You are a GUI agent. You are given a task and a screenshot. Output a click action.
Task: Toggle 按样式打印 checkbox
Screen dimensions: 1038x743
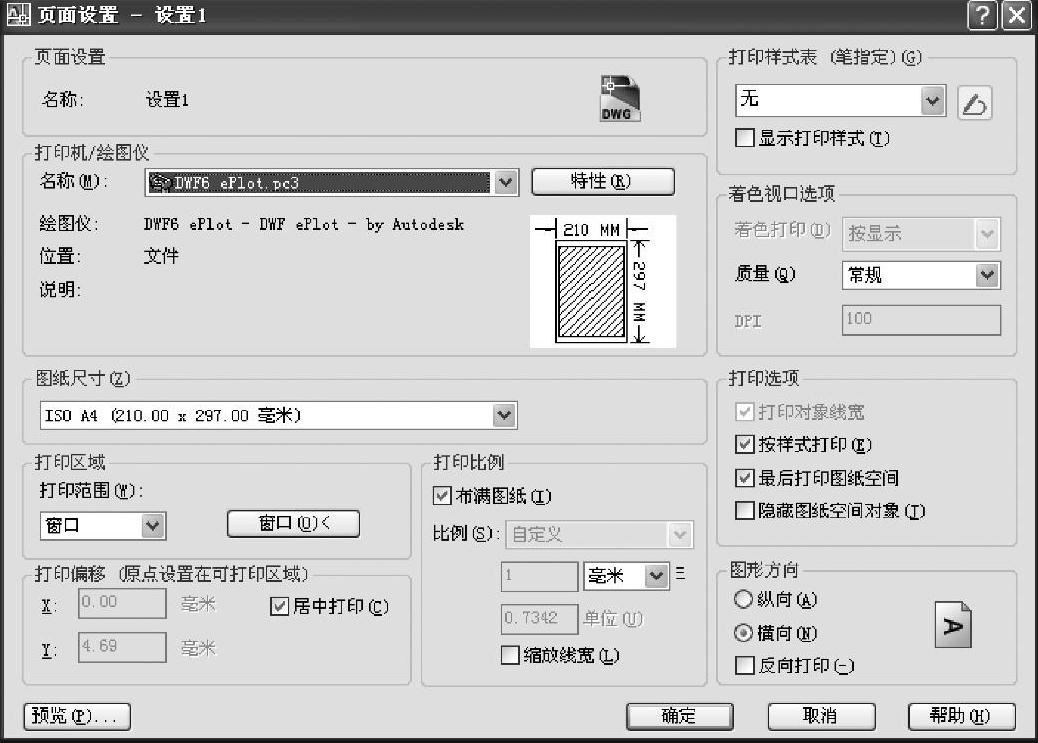[x=745, y=444]
